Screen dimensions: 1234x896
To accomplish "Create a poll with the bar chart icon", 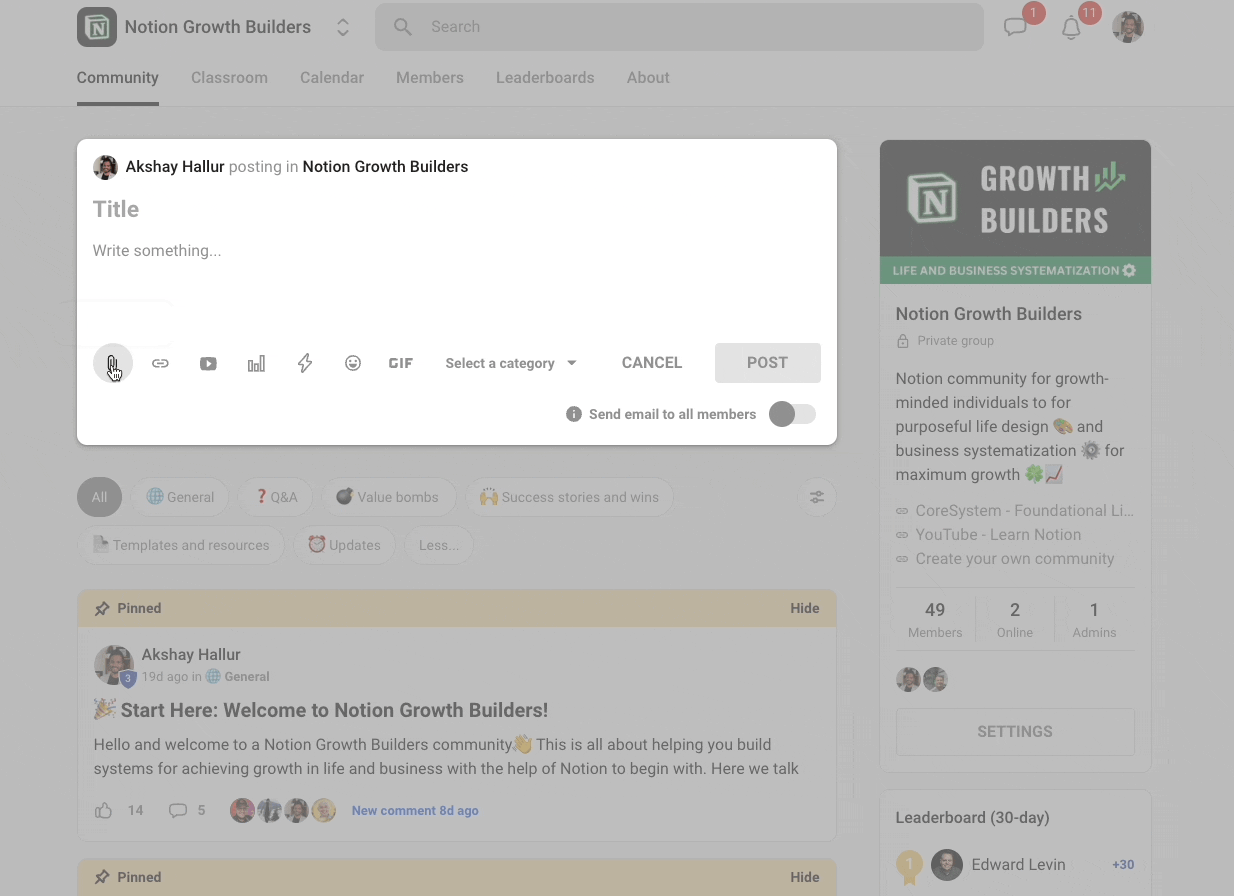I will [x=256, y=363].
